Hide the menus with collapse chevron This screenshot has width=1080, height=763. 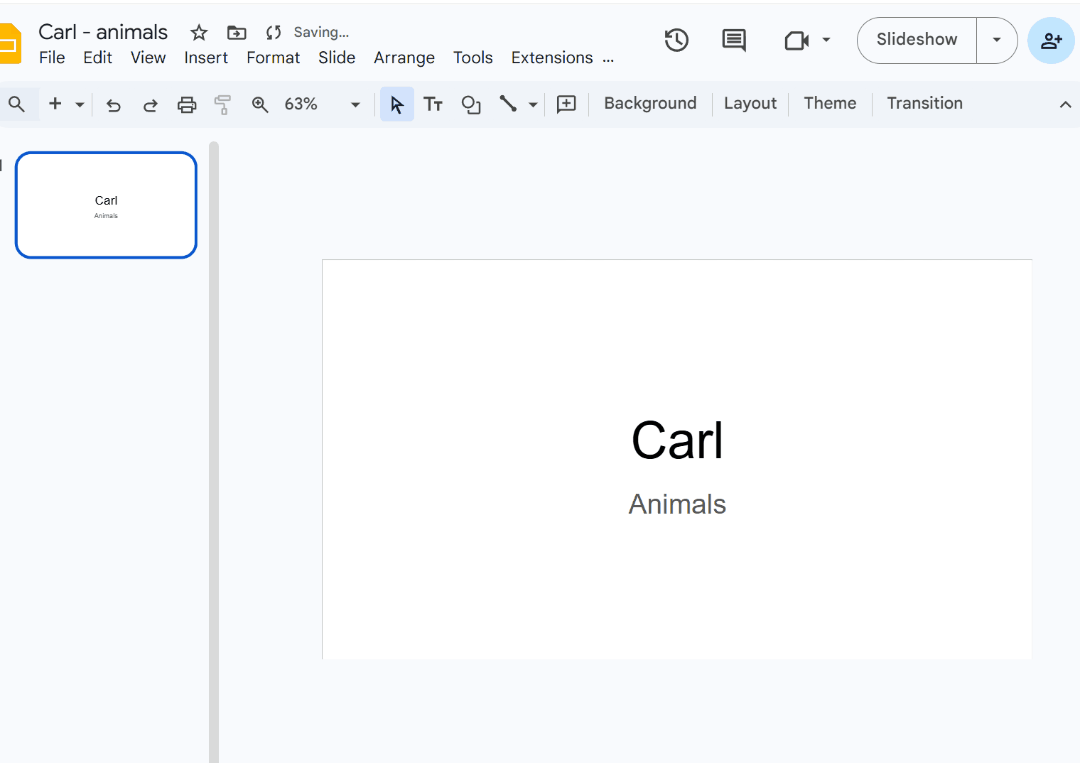(1065, 104)
